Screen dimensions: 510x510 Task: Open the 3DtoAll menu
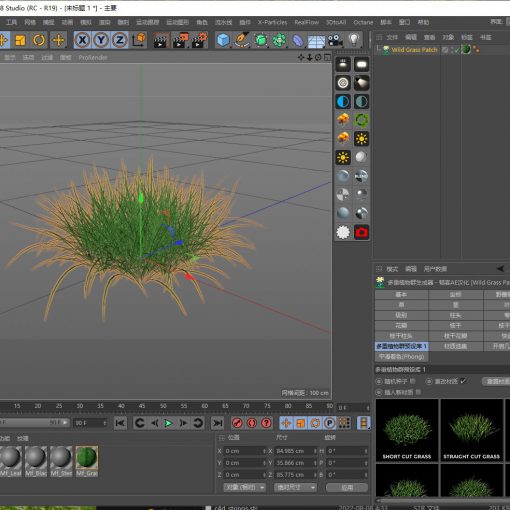pos(336,22)
